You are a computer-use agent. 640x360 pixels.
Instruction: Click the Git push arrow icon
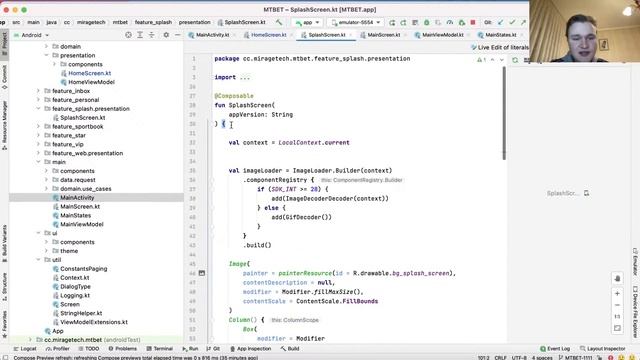click(x=523, y=22)
